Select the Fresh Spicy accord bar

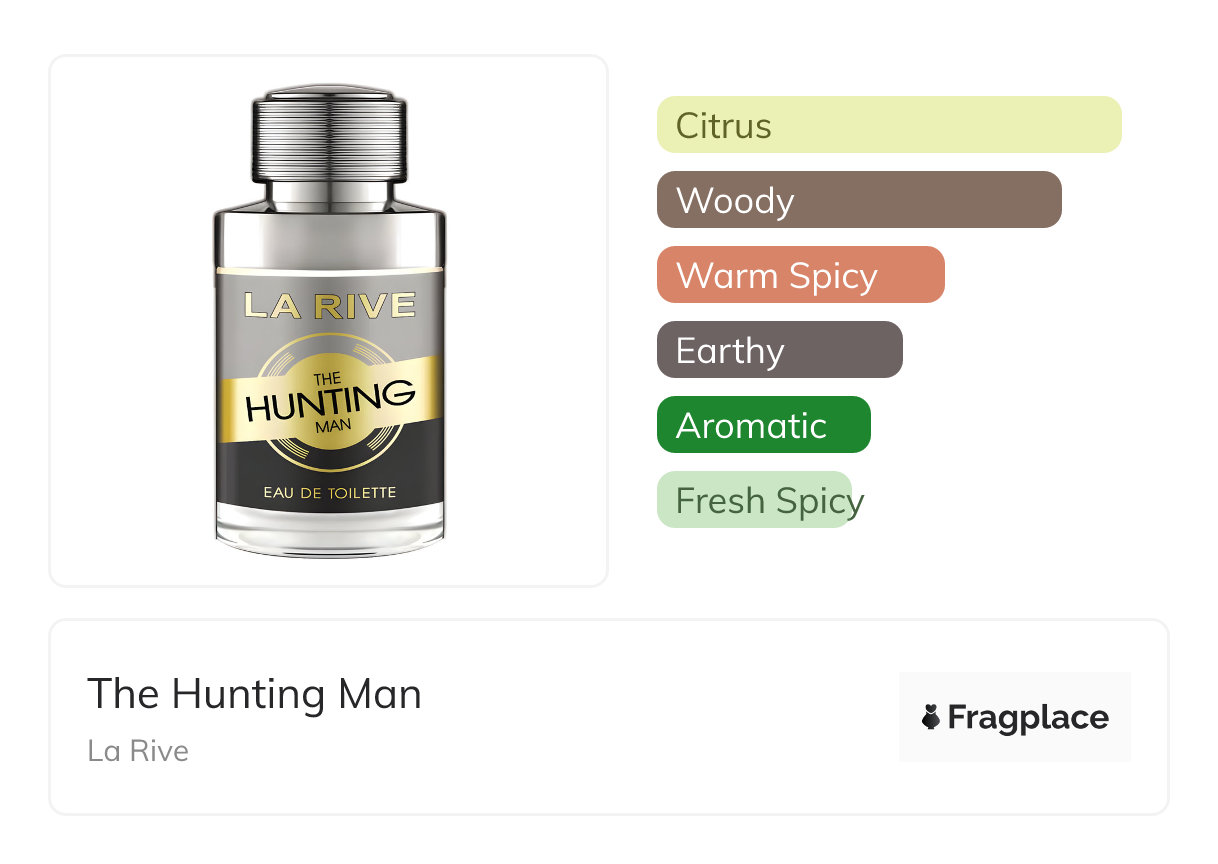[754, 500]
